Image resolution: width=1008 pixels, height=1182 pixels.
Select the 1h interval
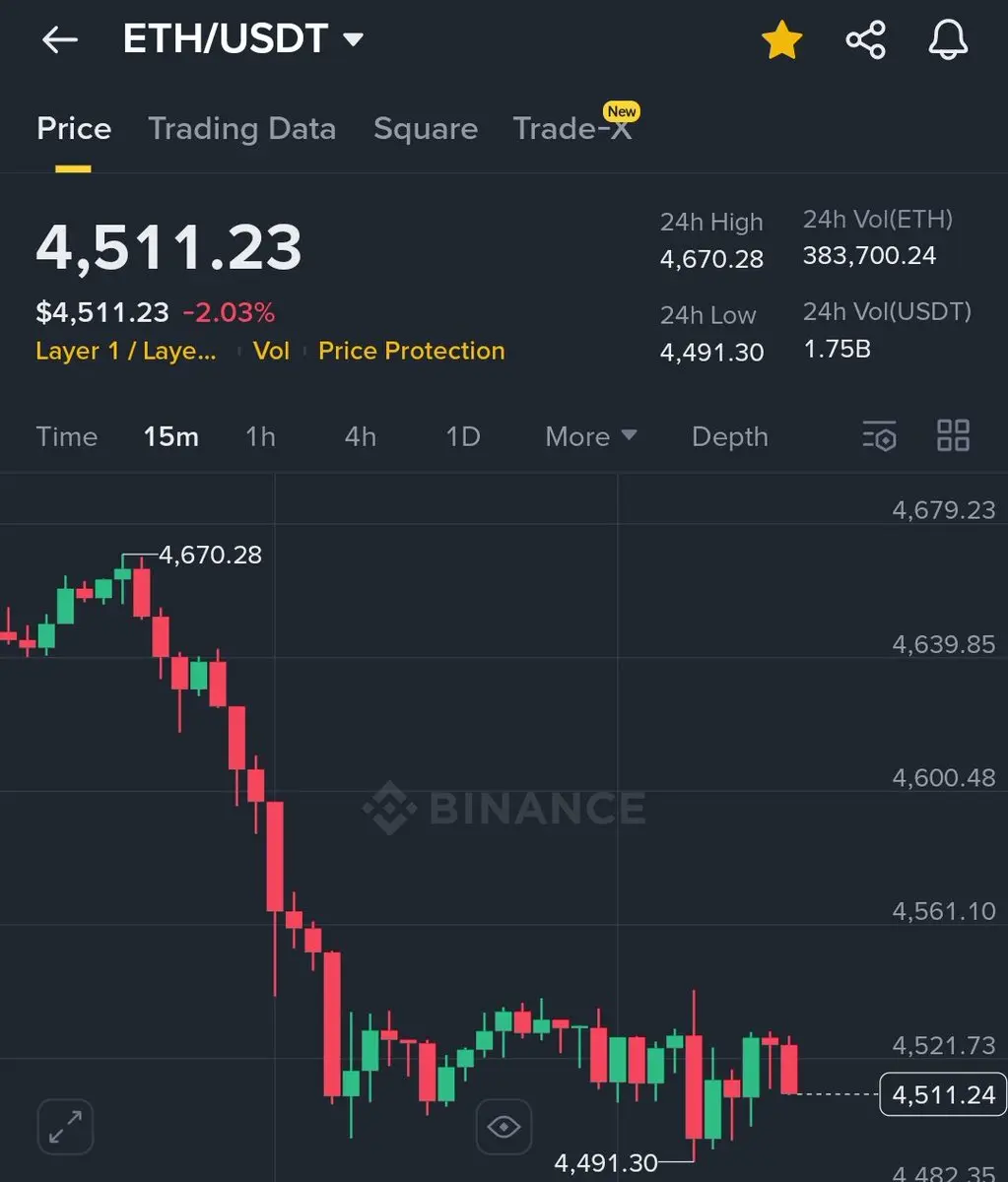click(x=260, y=436)
